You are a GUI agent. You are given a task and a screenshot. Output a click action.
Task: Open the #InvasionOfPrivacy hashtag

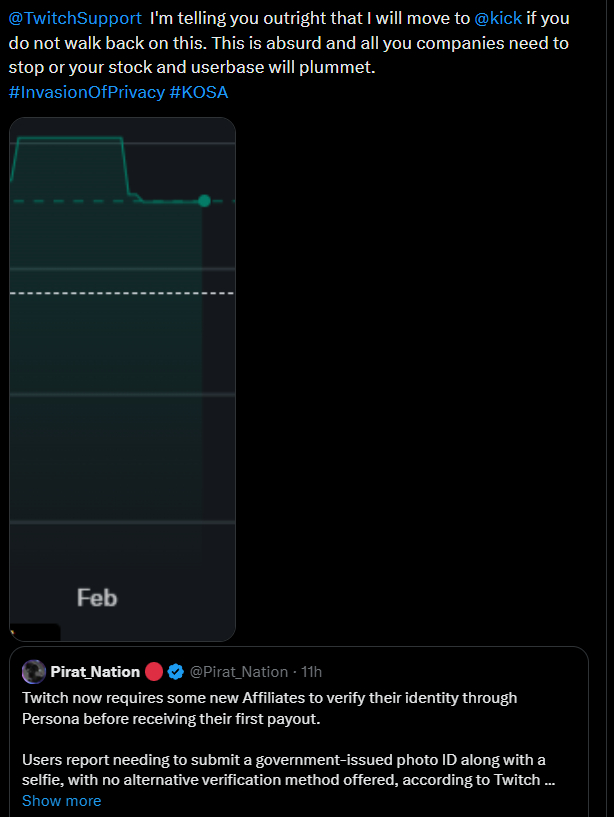[x=86, y=92]
